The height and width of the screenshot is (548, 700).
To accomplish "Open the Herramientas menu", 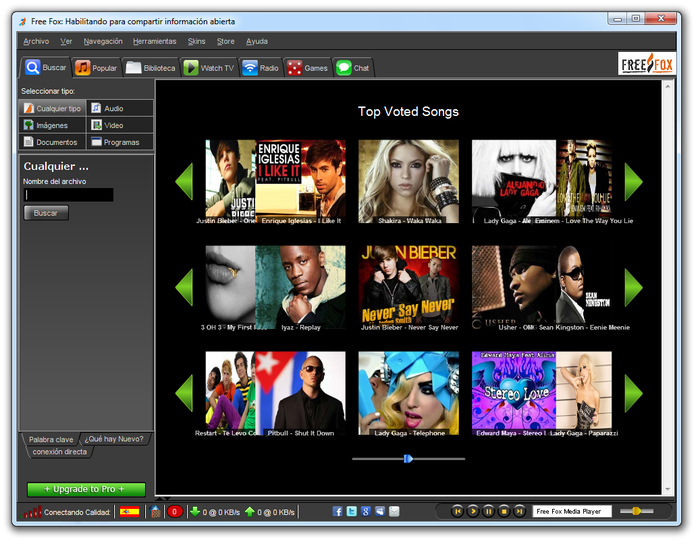I will coord(154,42).
